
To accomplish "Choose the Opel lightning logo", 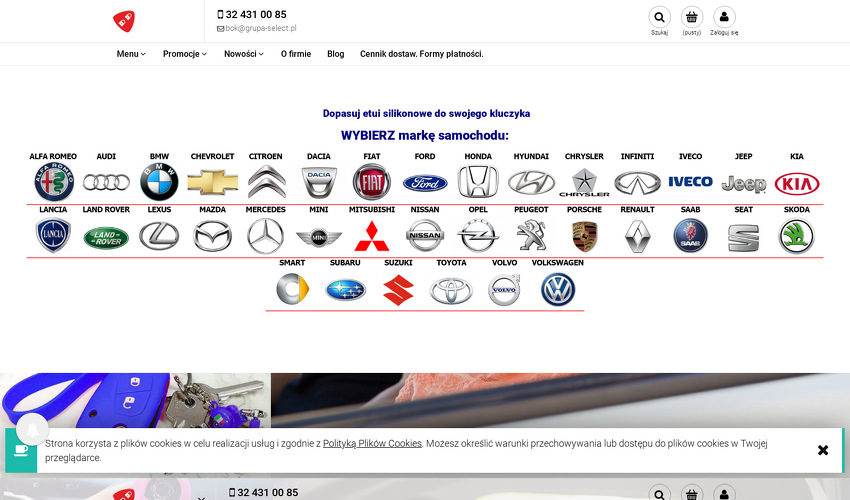I will coord(478,236).
